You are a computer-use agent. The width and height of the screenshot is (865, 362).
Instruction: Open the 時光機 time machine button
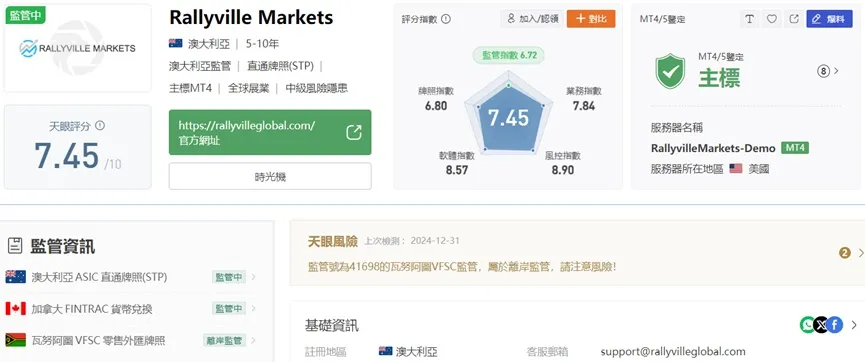pos(270,177)
